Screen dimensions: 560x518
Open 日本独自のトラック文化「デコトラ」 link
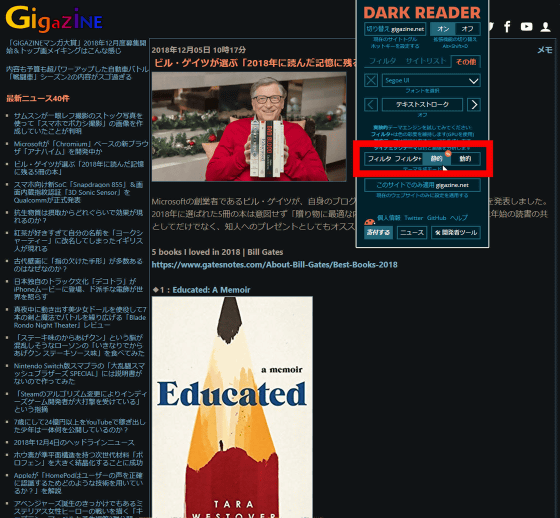click(x=78, y=289)
